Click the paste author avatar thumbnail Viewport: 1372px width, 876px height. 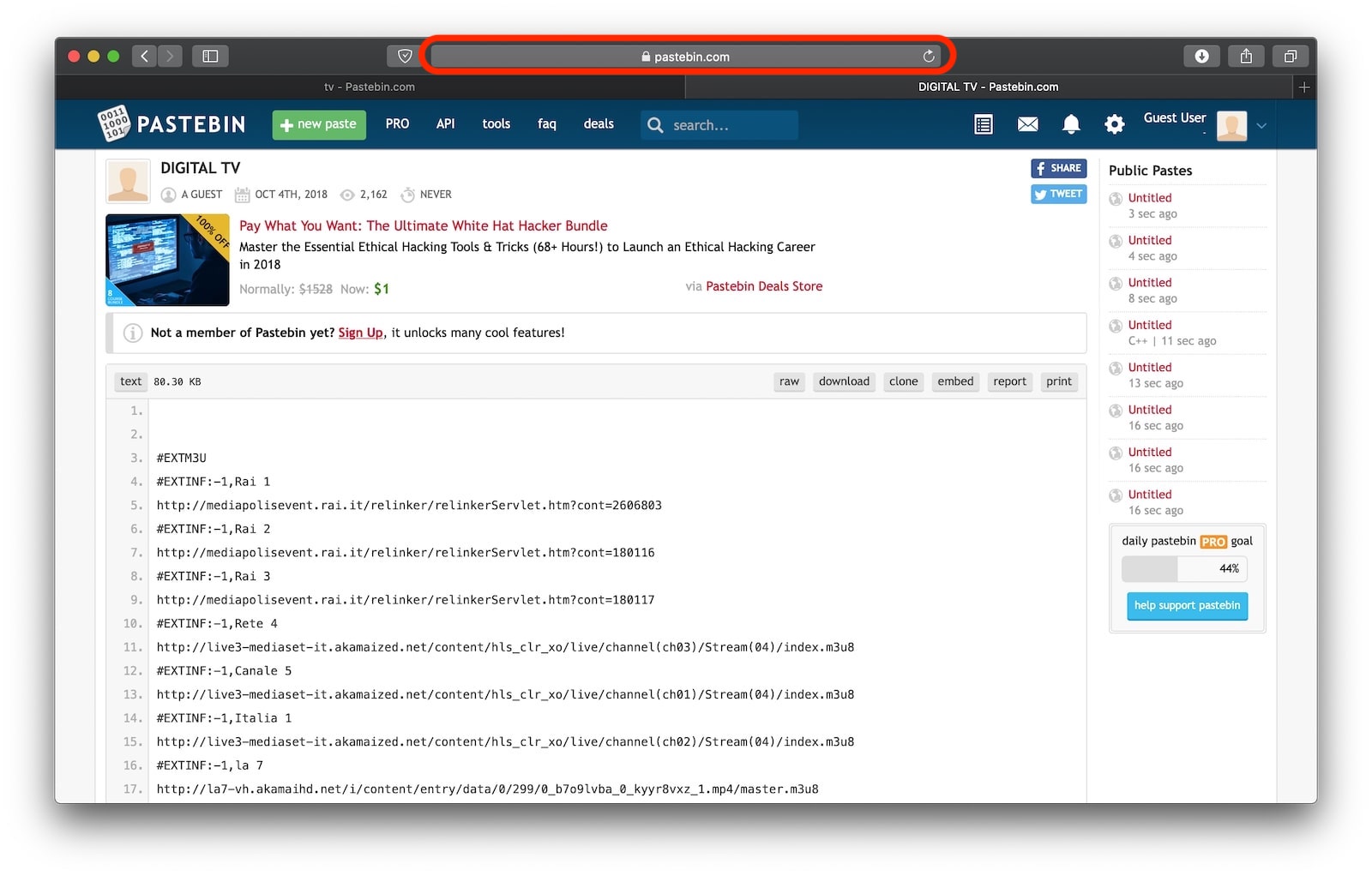coord(128,182)
